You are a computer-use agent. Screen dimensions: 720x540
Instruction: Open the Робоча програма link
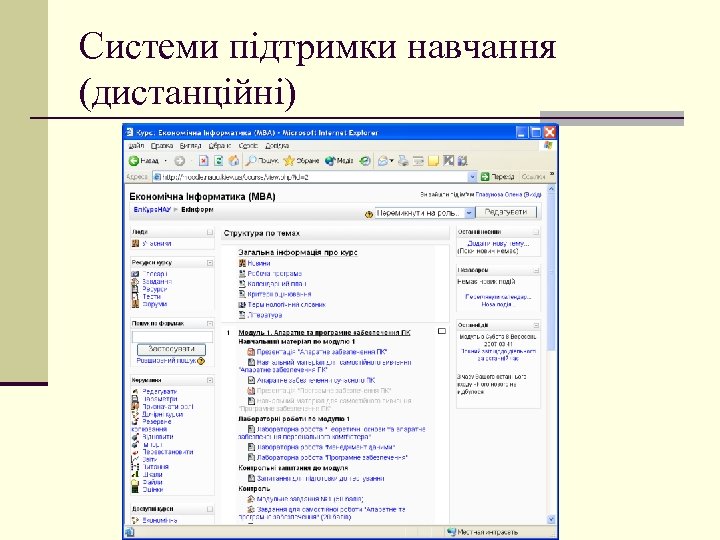275,273
